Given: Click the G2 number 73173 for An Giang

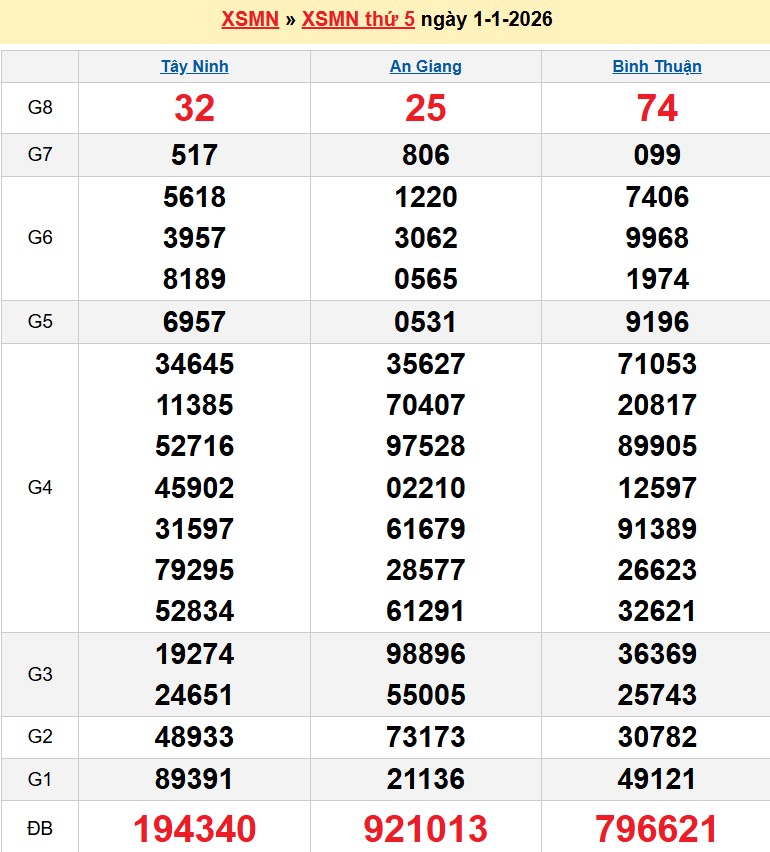Looking at the screenshot, I should [x=426, y=737].
